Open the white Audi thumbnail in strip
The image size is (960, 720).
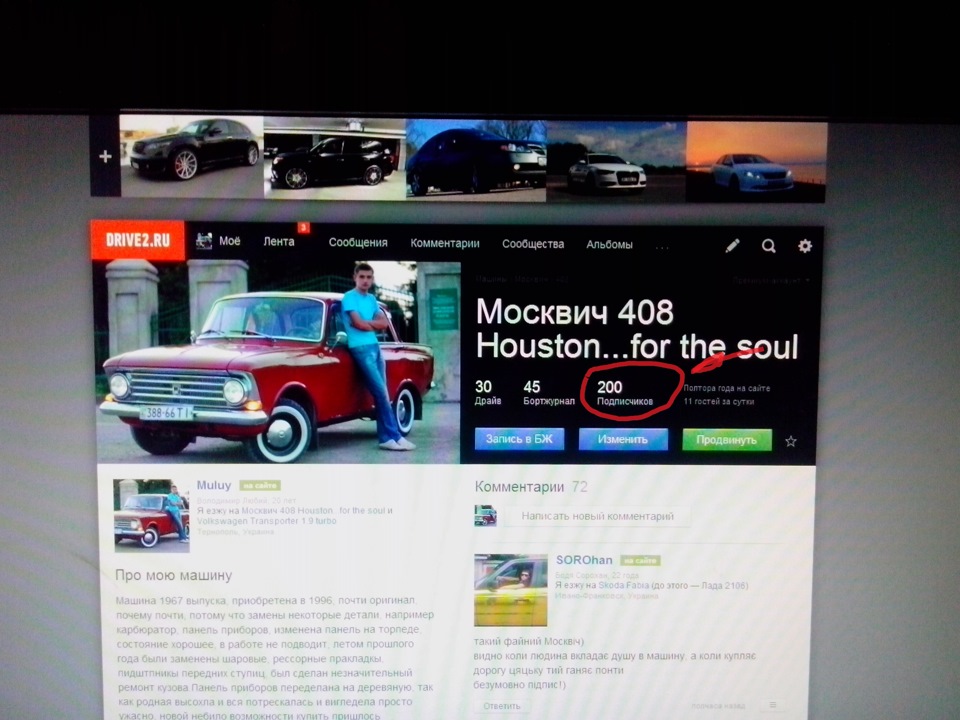click(x=616, y=161)
